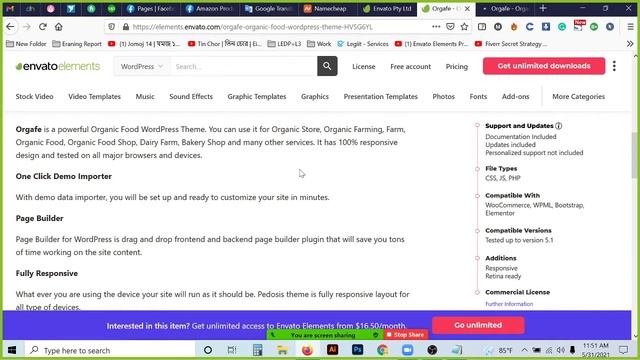Expand More Categories menu
The image size is (640, 360).
coord(578,97)
